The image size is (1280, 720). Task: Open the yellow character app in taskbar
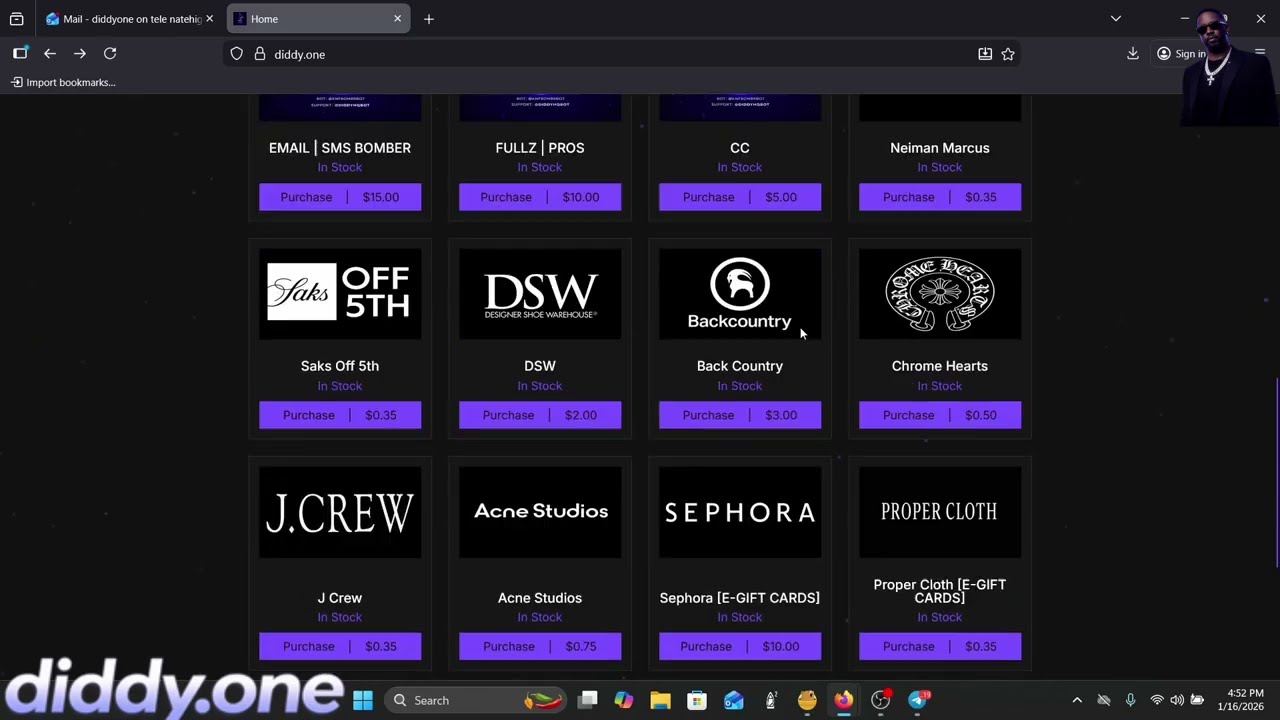coord(807,700)
